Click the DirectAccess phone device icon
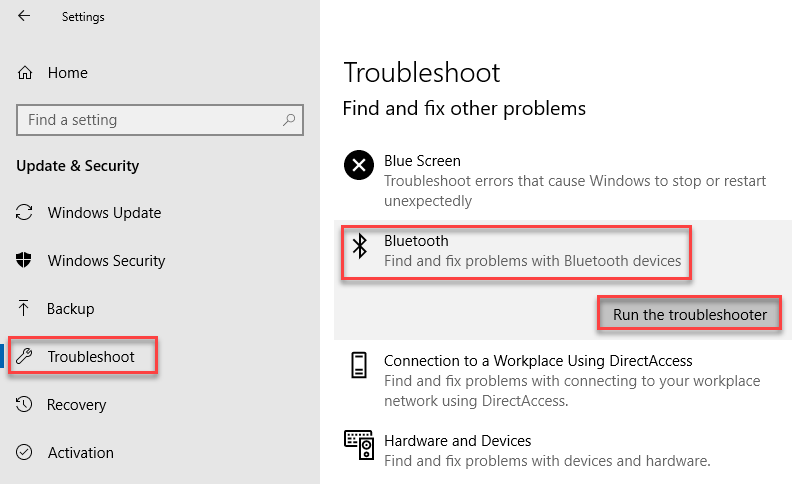 coord(359,365)
